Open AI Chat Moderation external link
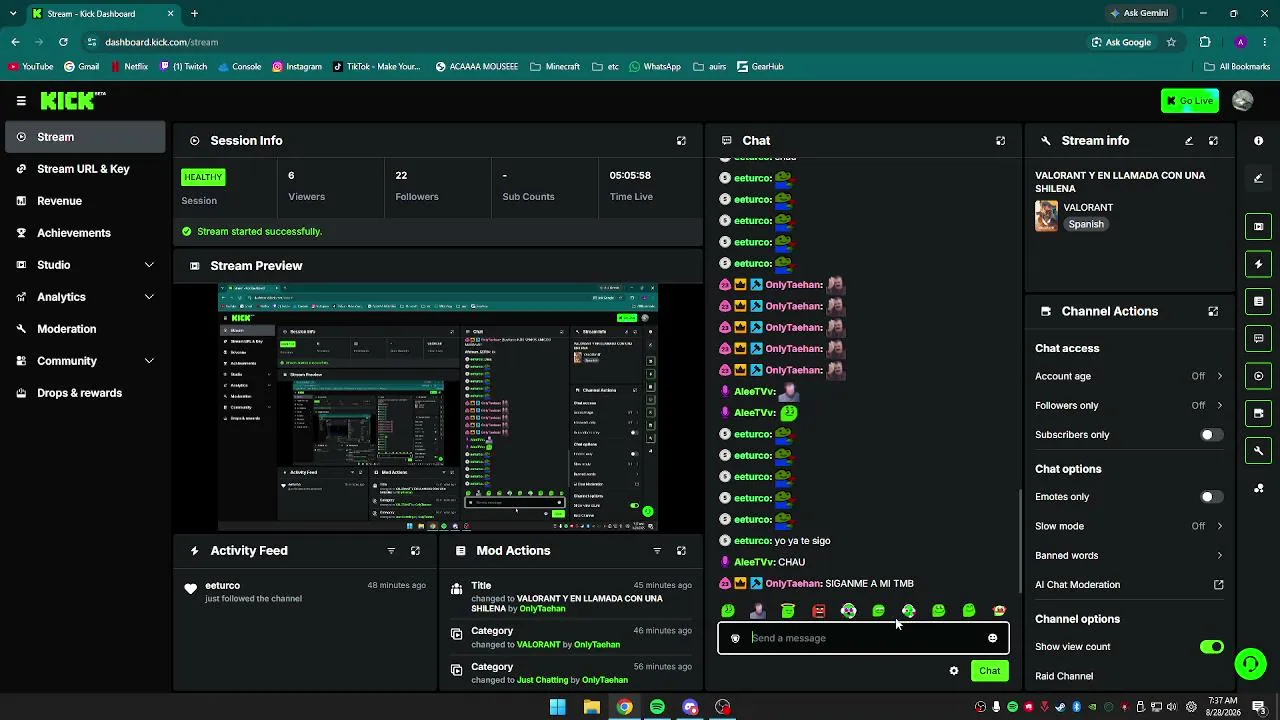Viewport: 1280px width, 720px height. pyautogui.click(x=1218, y=585)
